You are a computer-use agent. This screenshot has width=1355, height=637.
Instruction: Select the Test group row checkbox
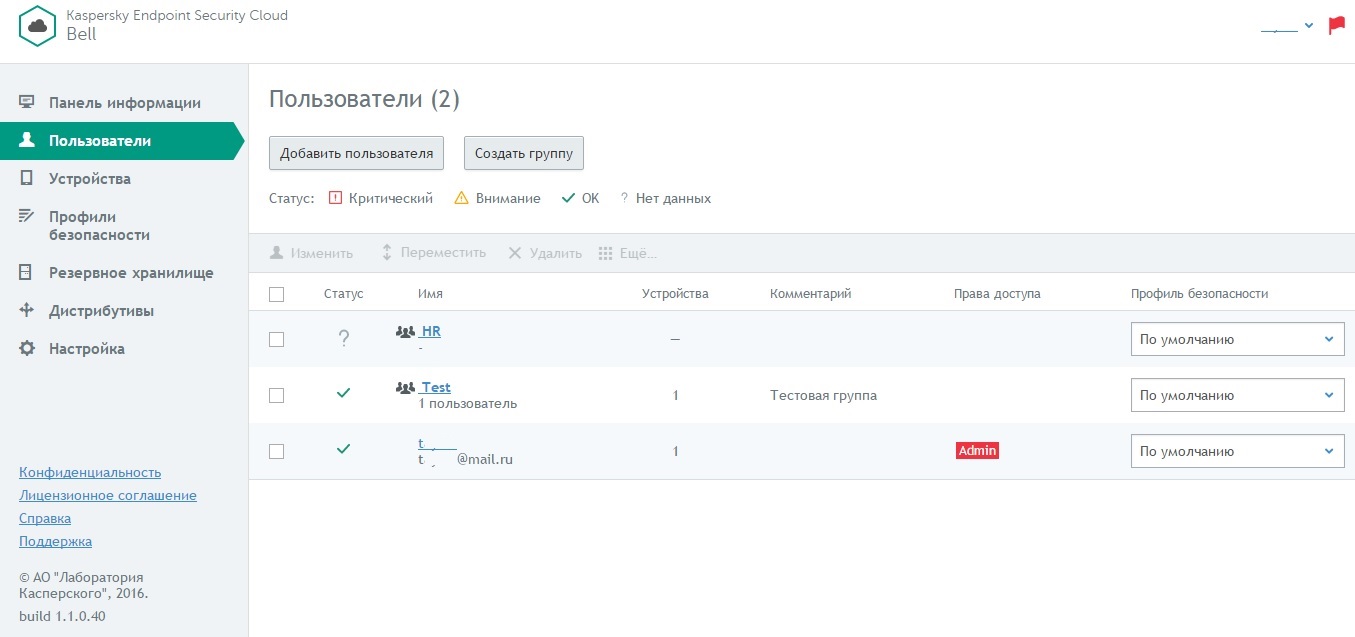point(277,395)
